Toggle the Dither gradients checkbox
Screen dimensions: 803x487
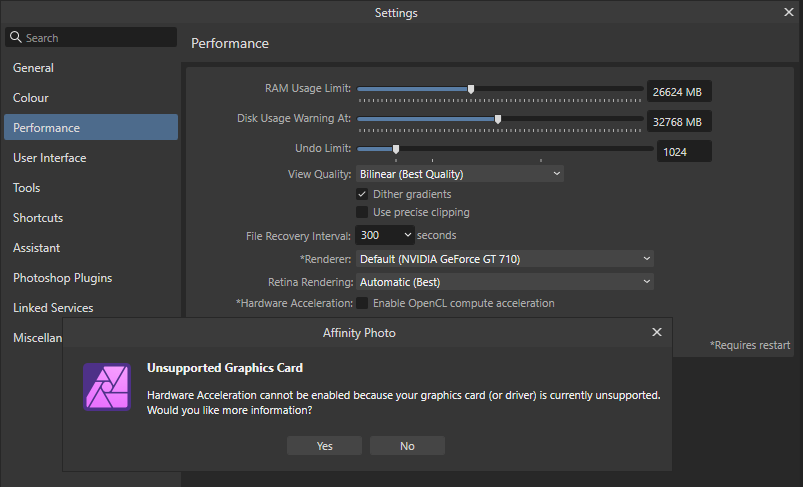362,194
